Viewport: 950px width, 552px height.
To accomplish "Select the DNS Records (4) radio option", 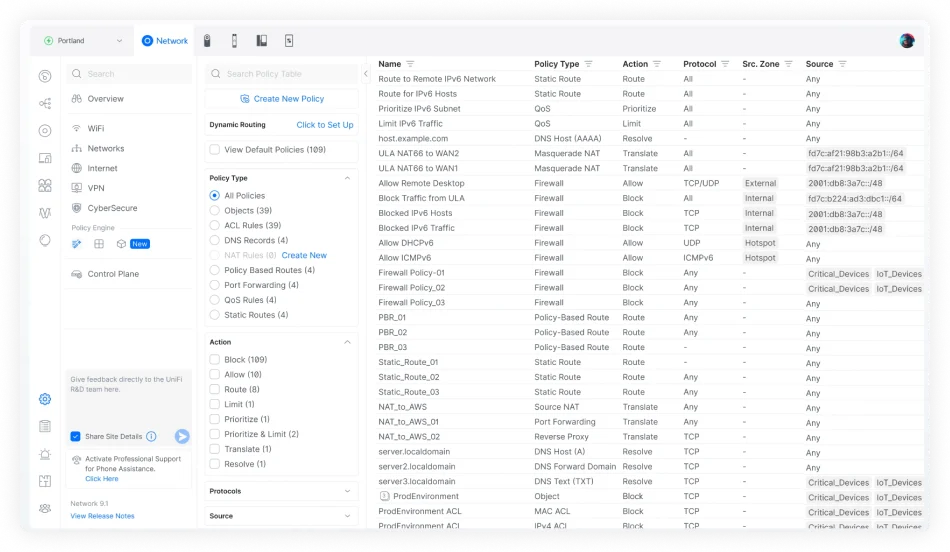I will 214,241.
